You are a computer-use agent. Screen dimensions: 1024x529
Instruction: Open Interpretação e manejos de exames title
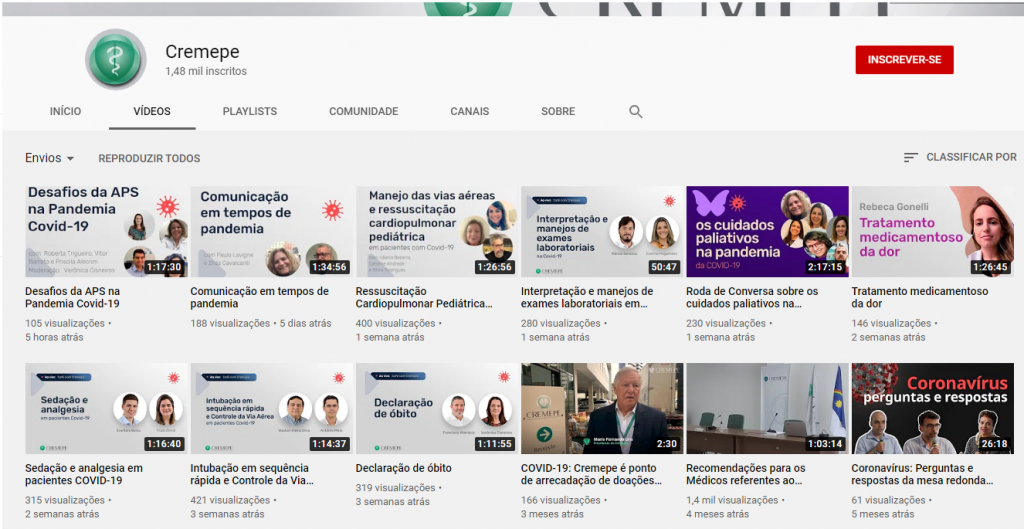coord(587,297)
